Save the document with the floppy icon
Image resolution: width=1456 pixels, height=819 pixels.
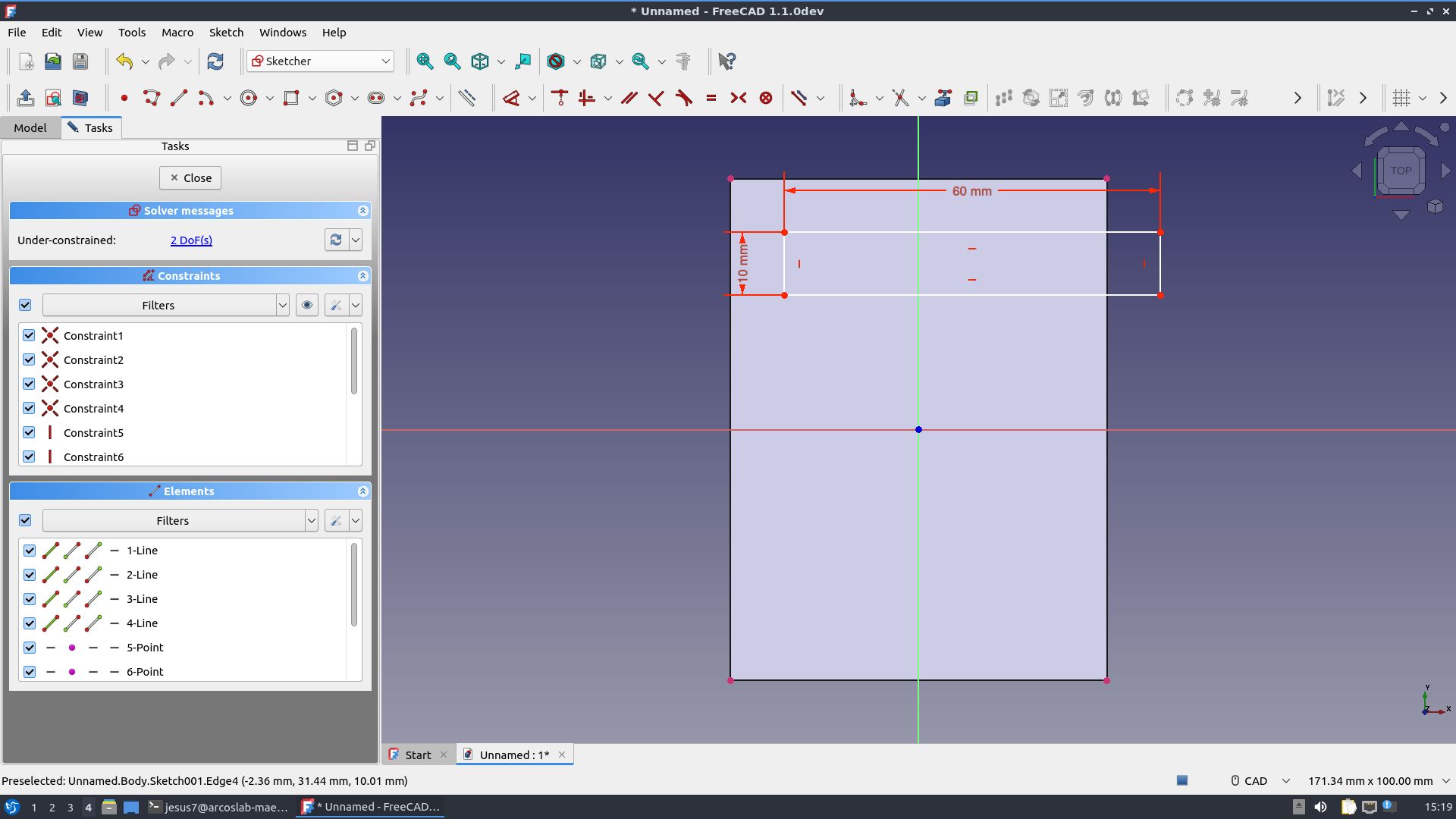(80, 61)
